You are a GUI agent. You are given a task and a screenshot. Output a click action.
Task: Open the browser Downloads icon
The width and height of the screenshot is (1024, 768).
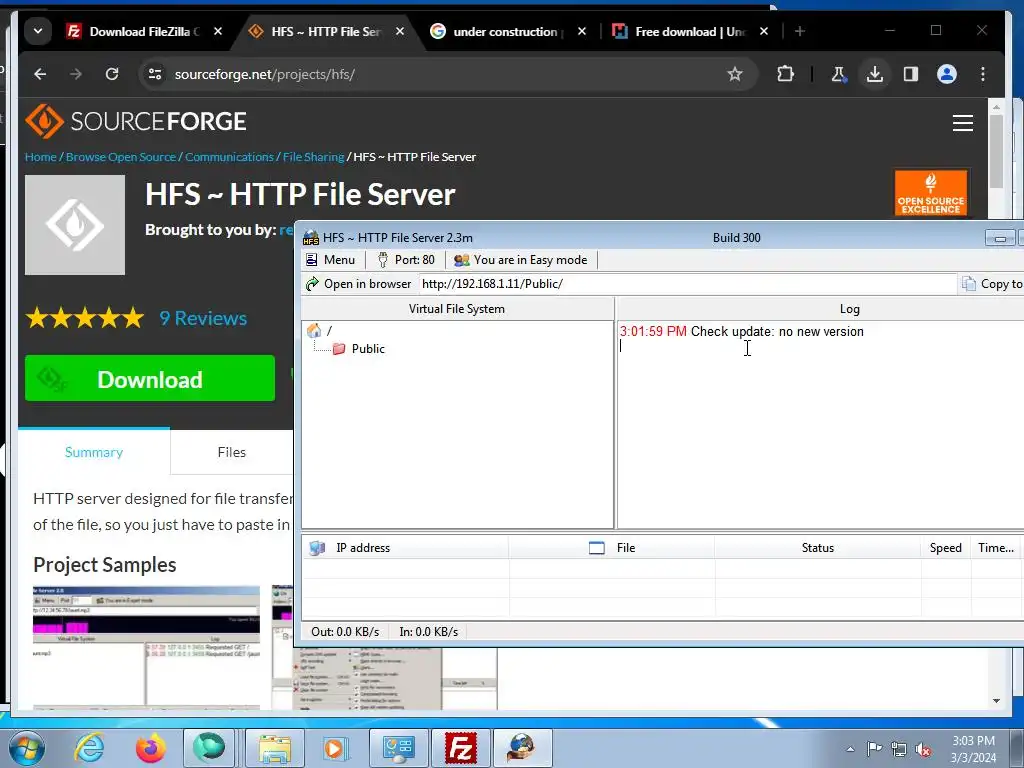(874, 74)
